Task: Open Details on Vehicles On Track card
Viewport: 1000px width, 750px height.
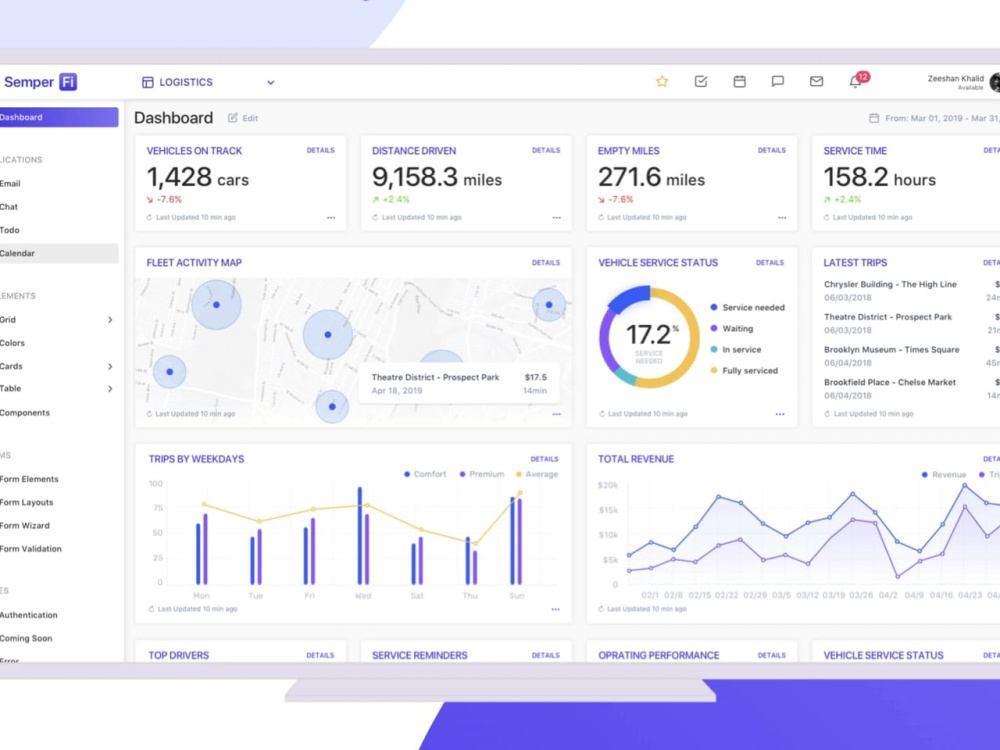Action: click(x=320, y=151)
